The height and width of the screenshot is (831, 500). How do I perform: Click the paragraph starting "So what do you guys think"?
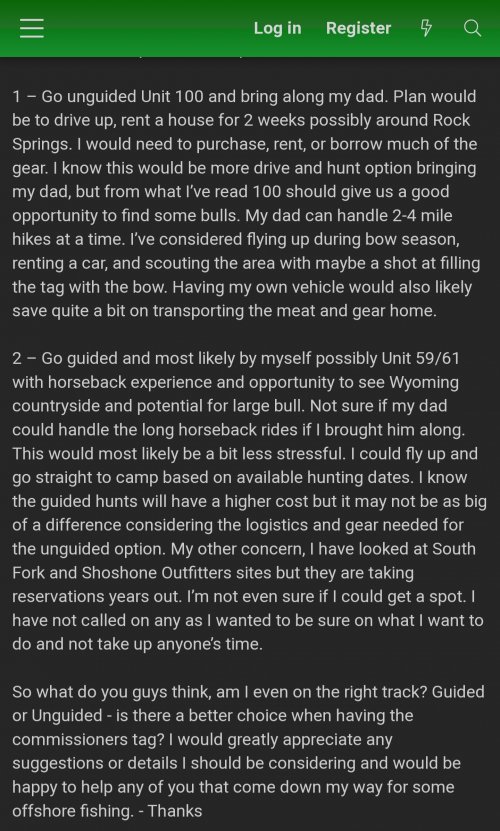point(248,751)
